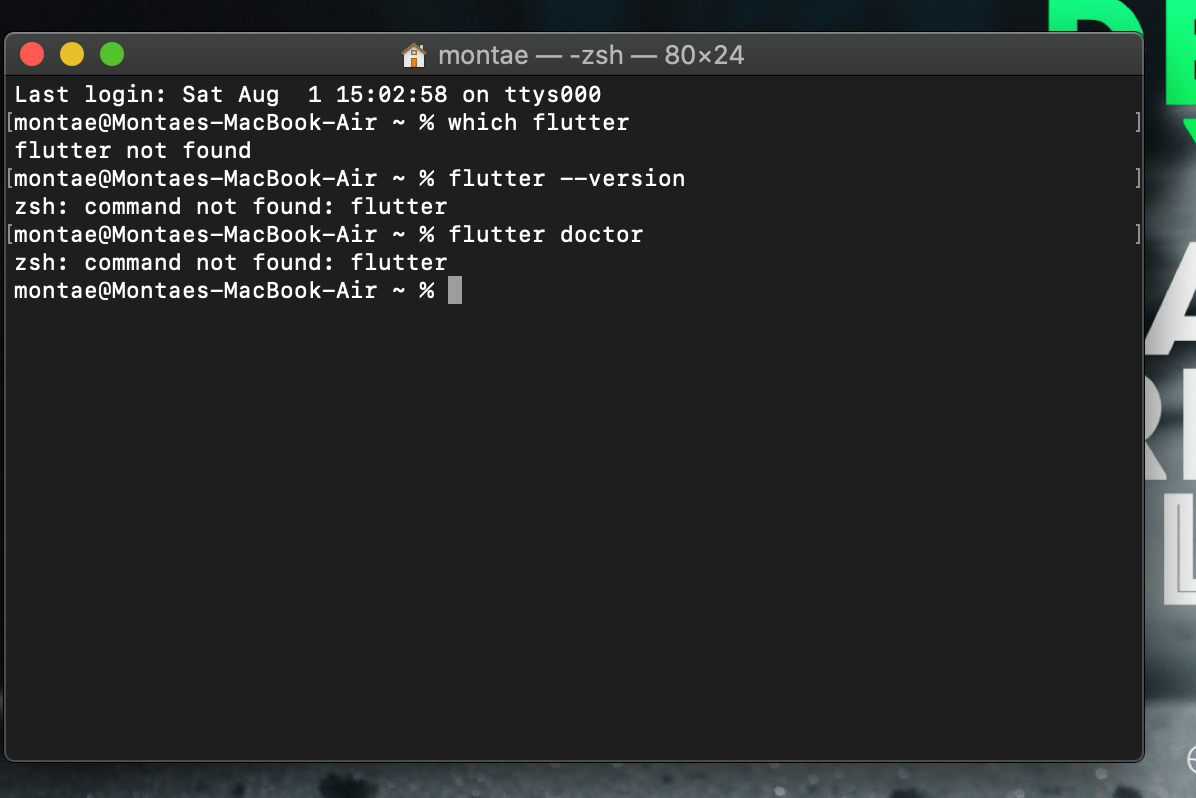The width and height of the screenshot is (1196, 798).
Task: Click the home icon in the title bar
Action: 413,55
